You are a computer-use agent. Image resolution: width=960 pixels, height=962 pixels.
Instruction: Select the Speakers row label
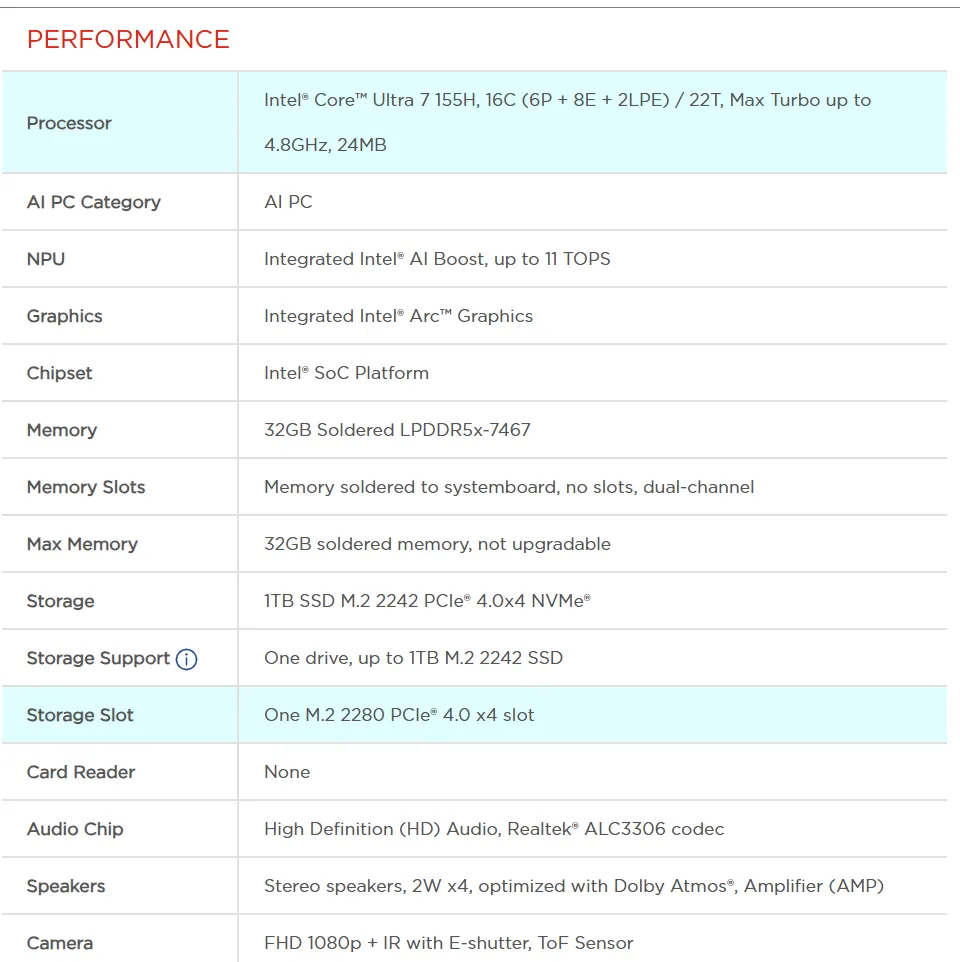point(66,886)
